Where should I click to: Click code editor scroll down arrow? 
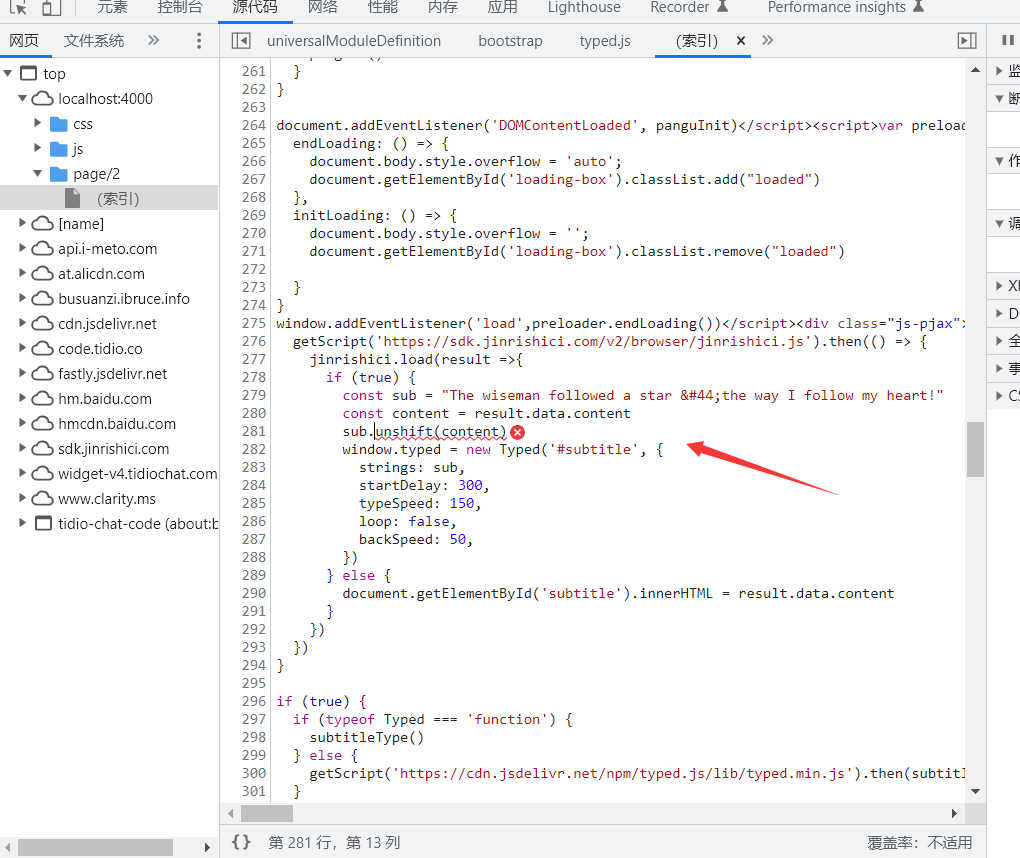tap(975, 792)
